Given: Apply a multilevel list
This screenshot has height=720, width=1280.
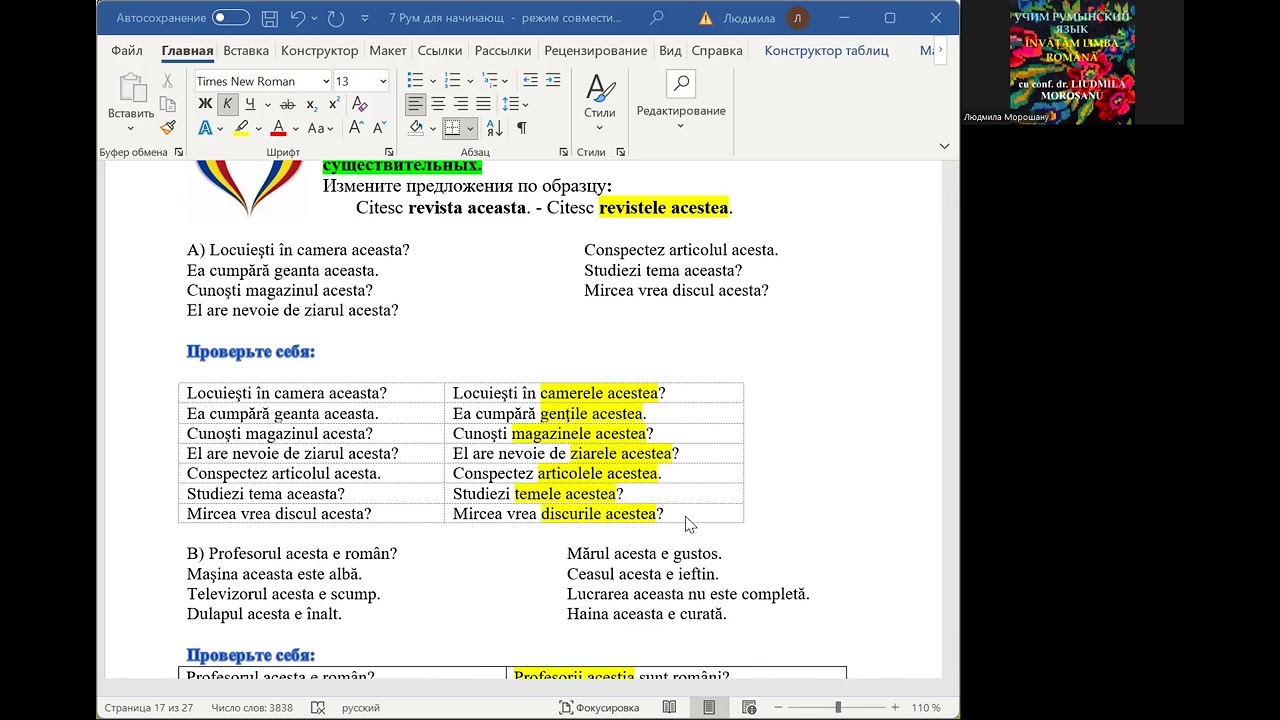Looking at the screenshot, I should (x=489, y=81).
